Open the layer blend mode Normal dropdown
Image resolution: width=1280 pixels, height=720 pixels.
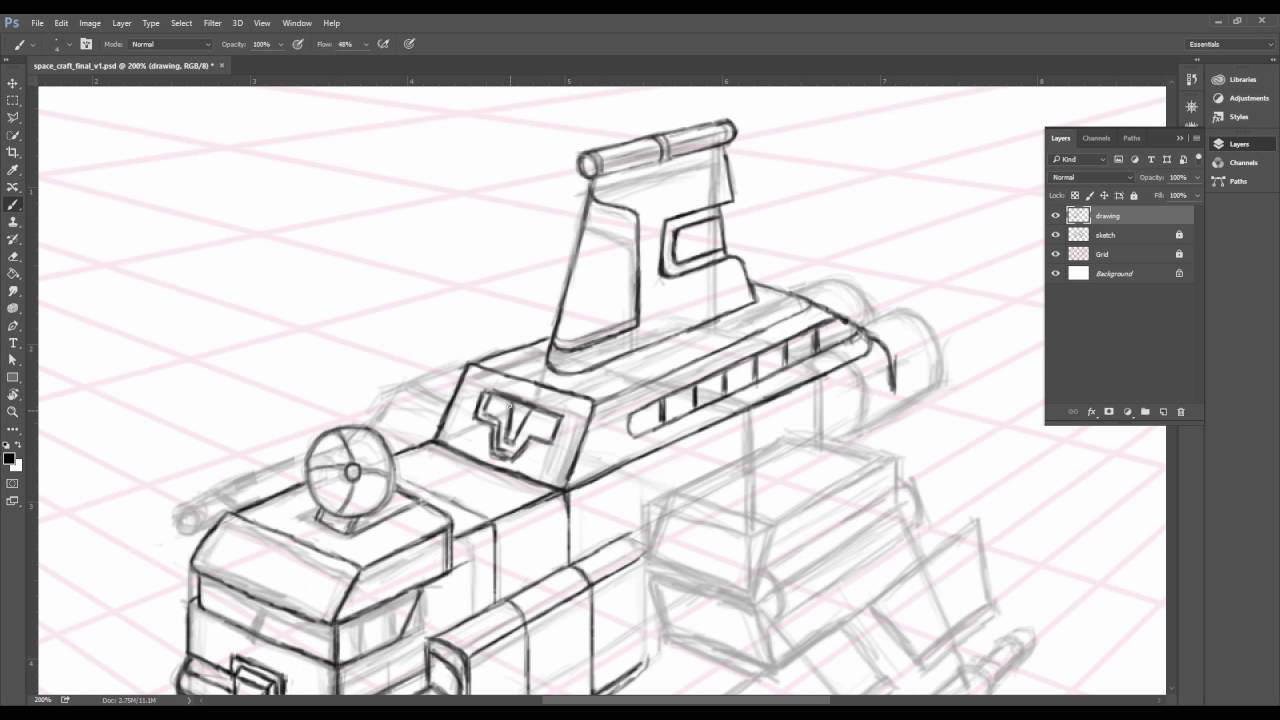[x=1092, y=177]
